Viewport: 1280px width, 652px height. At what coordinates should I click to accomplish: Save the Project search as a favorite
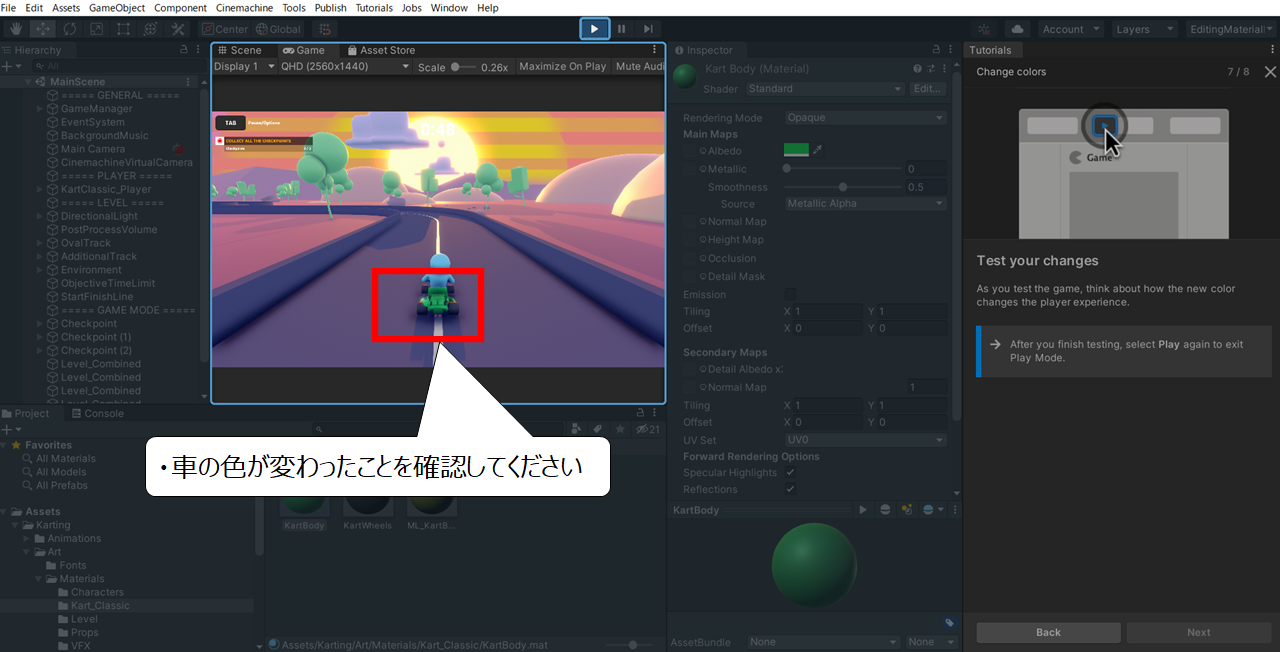[620, 429]
